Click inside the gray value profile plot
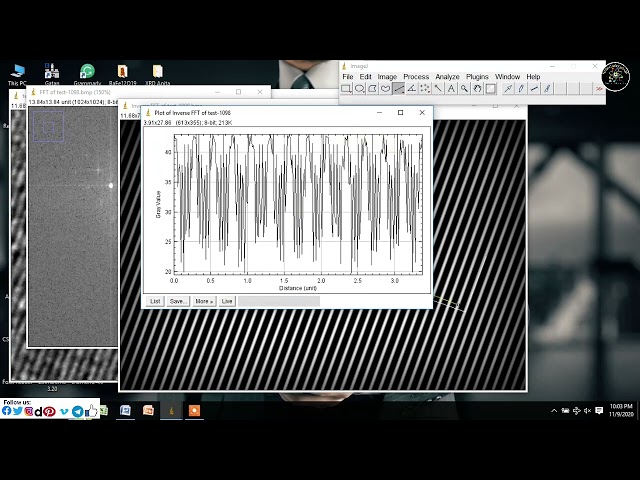640x480 pixels. point(298,204)
